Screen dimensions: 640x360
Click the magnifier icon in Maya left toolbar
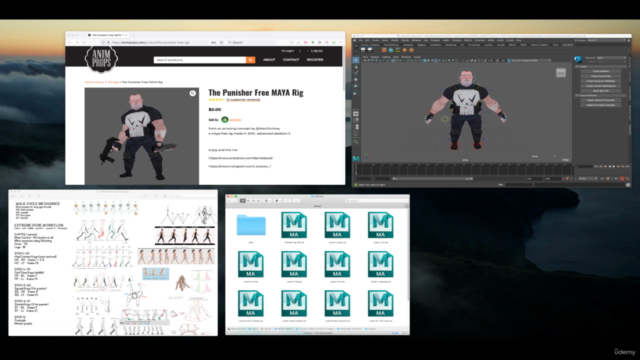click(x=356, y=142)
